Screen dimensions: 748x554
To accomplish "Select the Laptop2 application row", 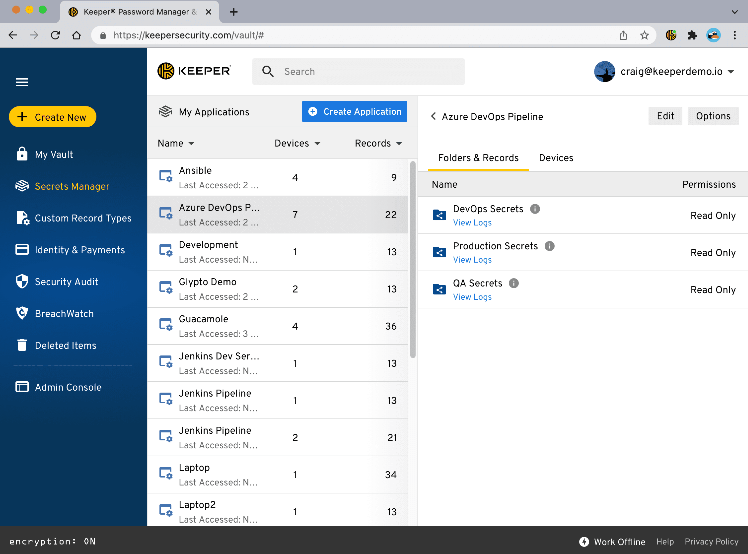I will tap(278, 510).
